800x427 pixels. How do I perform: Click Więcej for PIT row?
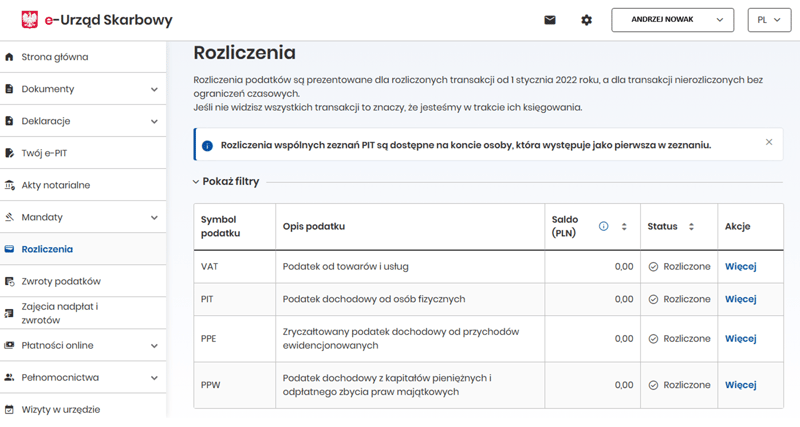(x=740, y=299)
